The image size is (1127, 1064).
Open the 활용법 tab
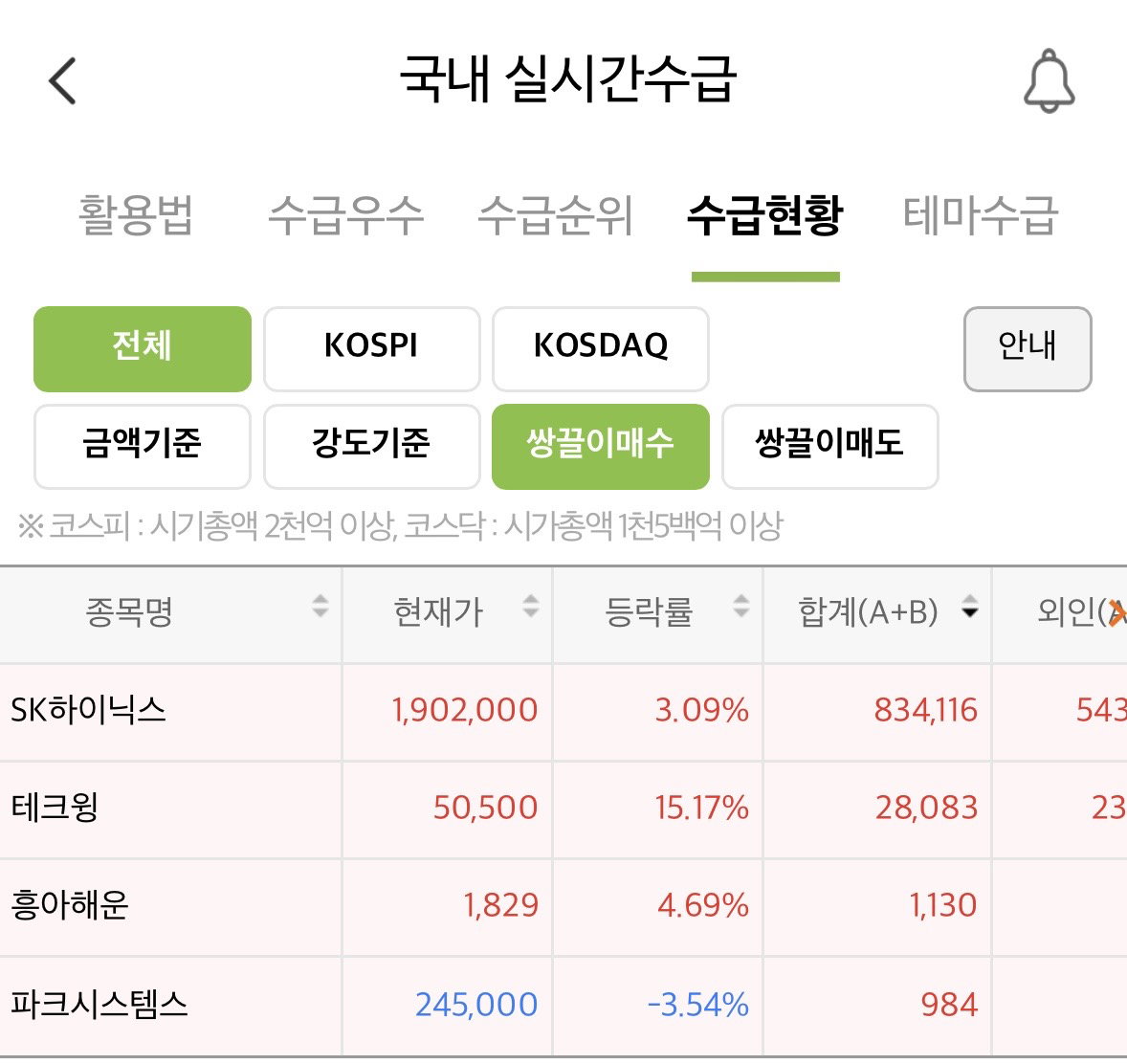tap(136, 215)
